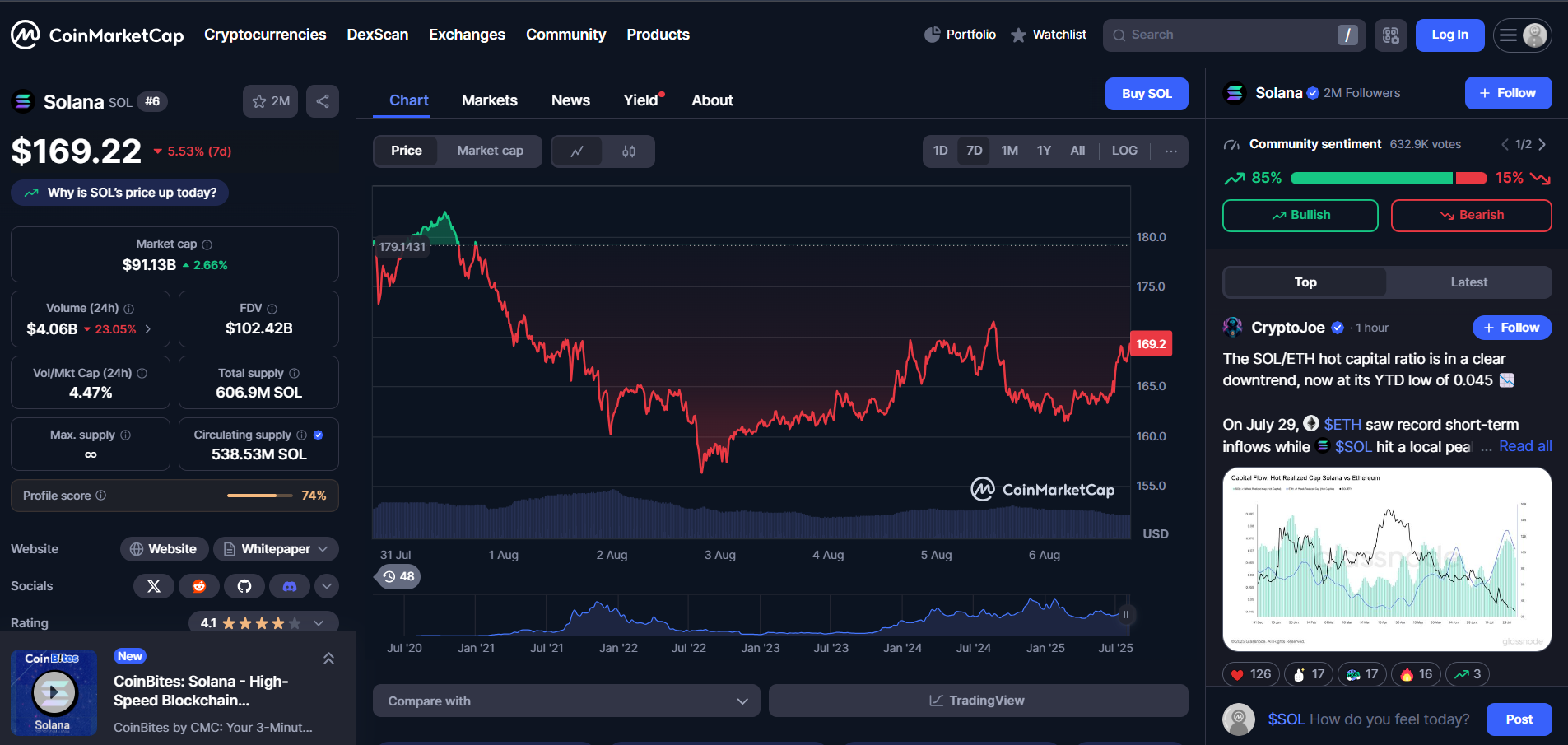Set chart range to 1D
This screenshot has height=745, width=1568.
coord(941,151)
